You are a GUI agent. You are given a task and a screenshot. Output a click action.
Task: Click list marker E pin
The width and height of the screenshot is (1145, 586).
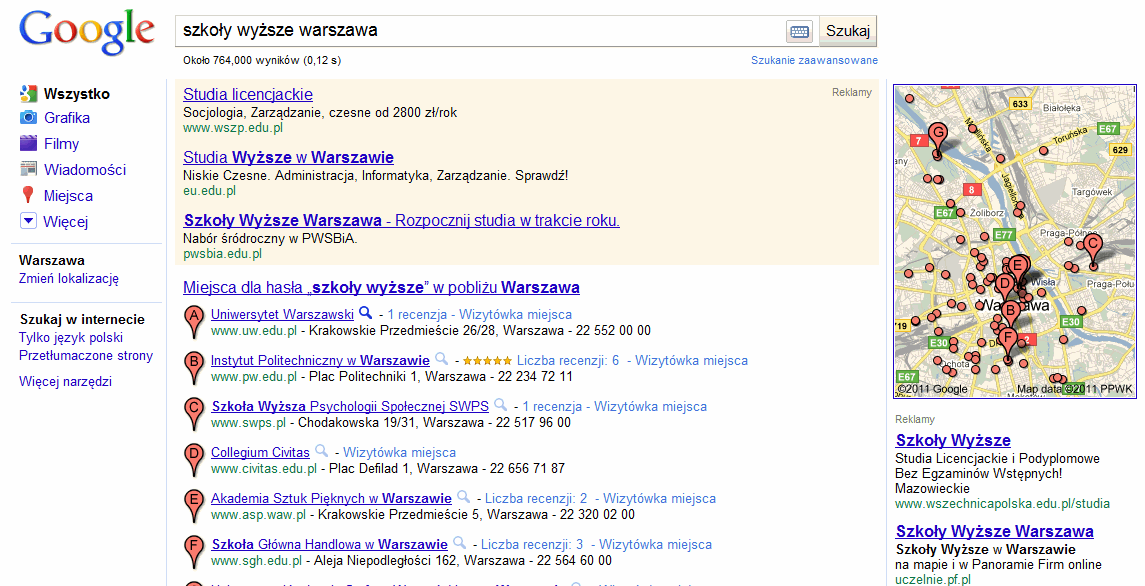[x=194, y=506]
